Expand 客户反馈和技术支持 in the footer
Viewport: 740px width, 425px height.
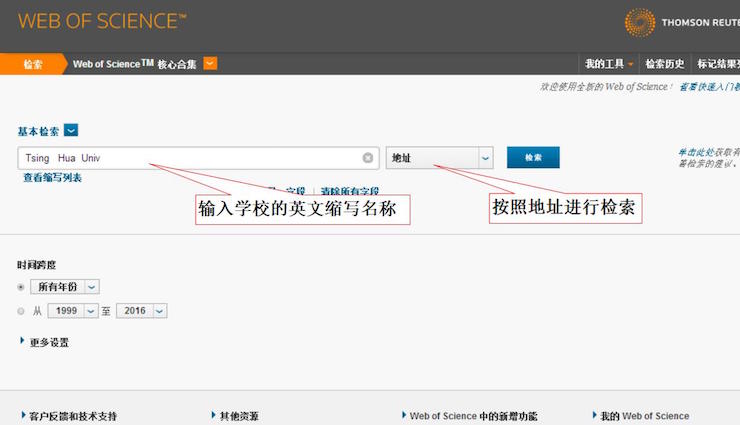(69, 416)
